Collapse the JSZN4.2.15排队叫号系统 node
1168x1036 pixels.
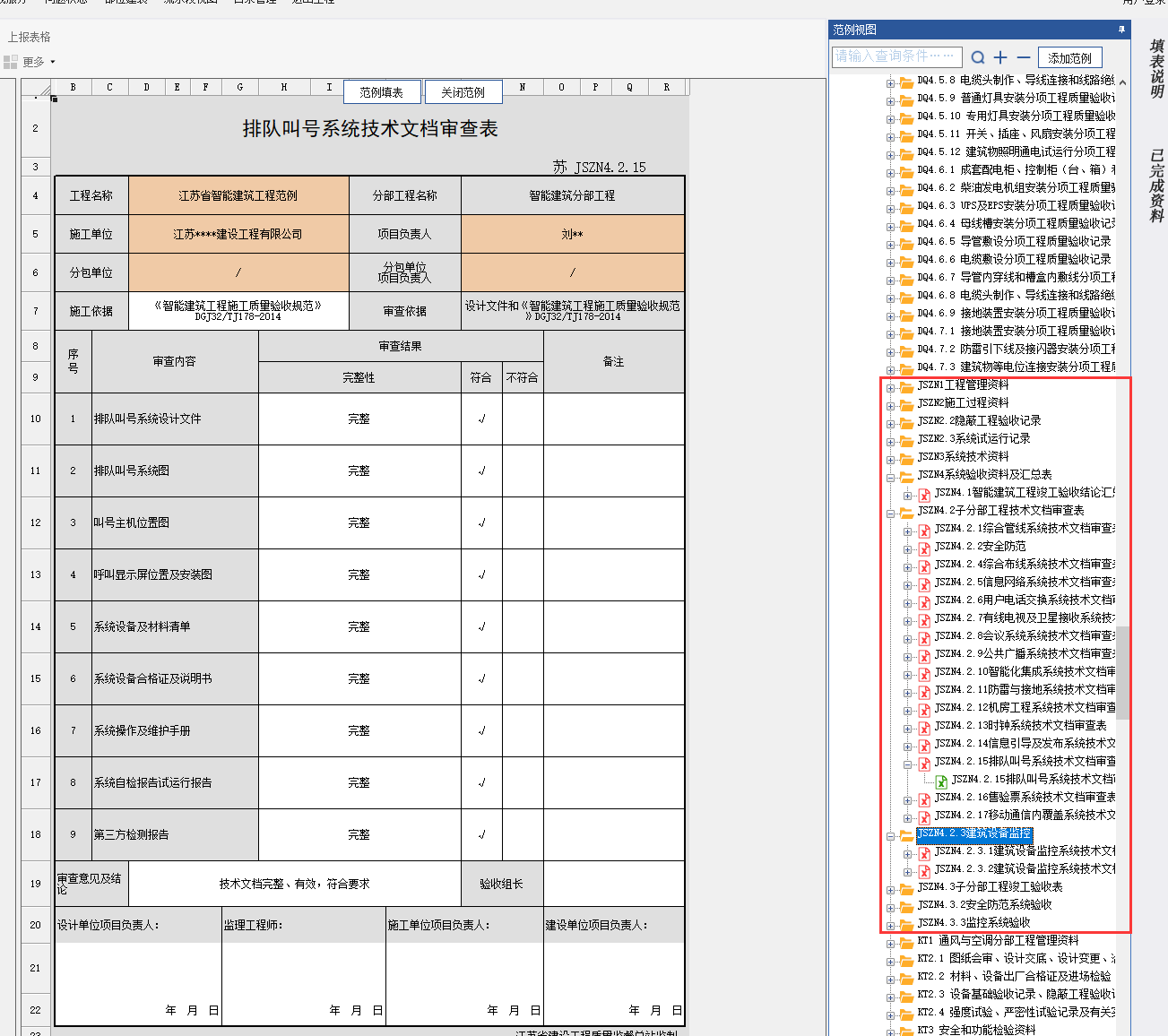tap(907, 764)
